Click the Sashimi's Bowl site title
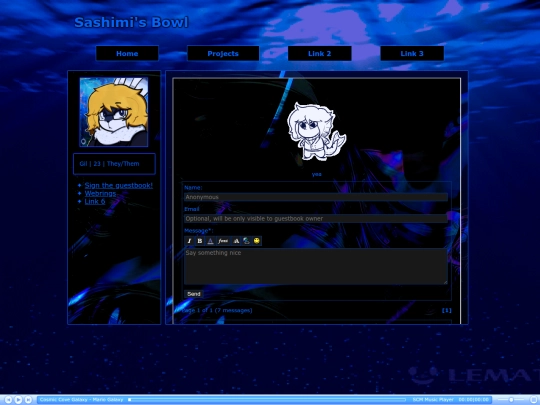The height and width of the screenshot is (405, 540). coord(131,22)
